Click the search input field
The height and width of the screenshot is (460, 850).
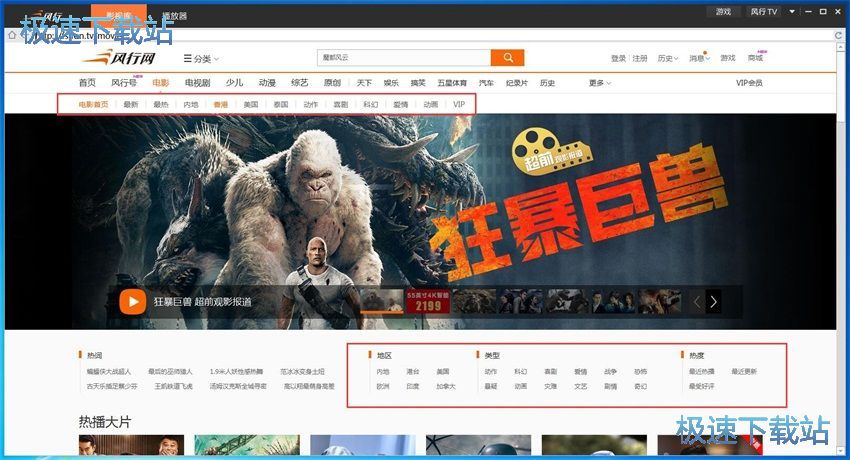click(404, 57)
